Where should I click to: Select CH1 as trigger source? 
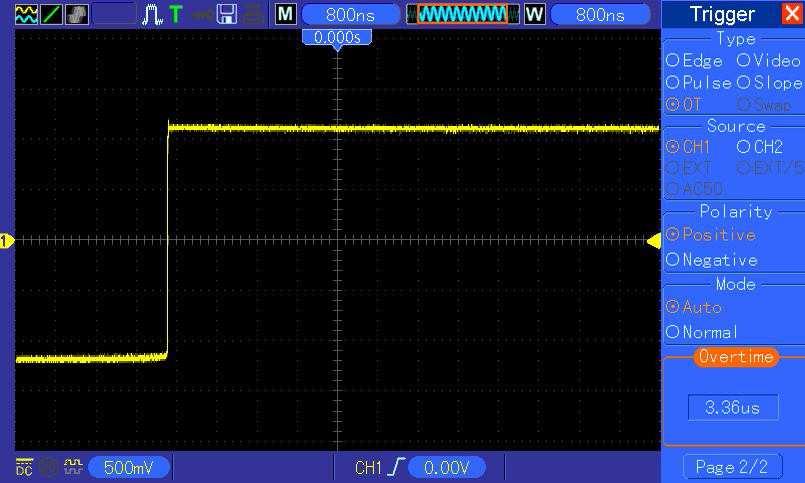[x=687, y=147]
